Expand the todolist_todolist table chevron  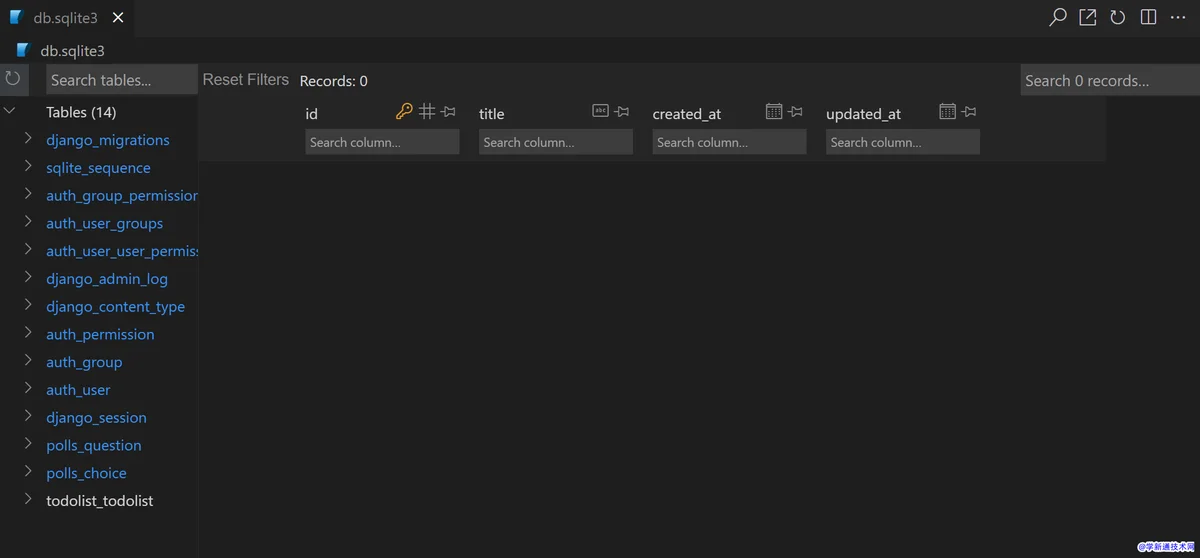(x=28, y=500)
